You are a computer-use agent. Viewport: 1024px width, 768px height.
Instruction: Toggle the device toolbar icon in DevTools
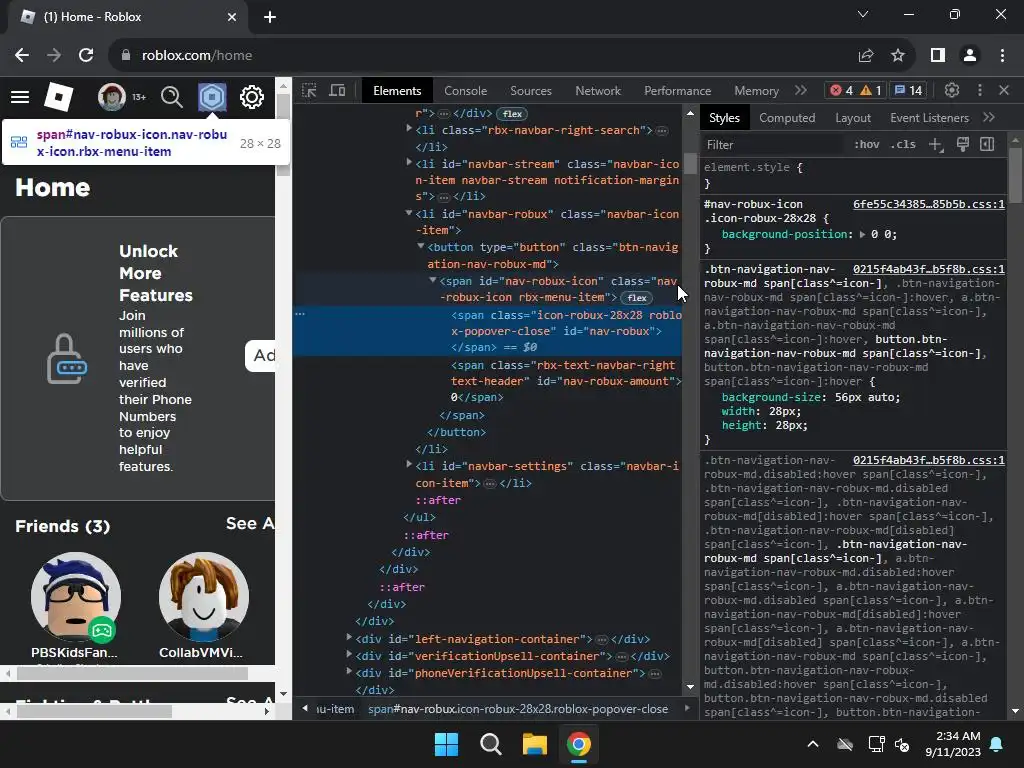coord(337,91)
